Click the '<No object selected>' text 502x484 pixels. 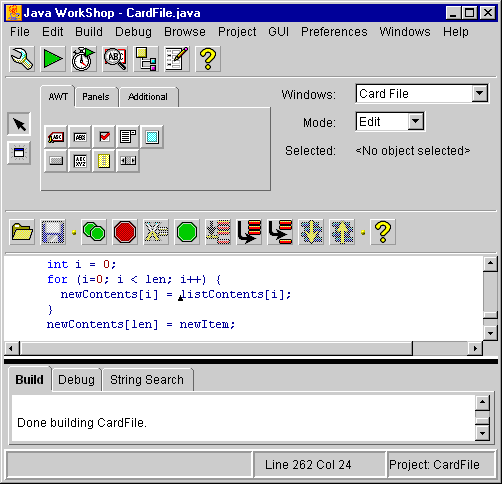click(x=413, y=151)
